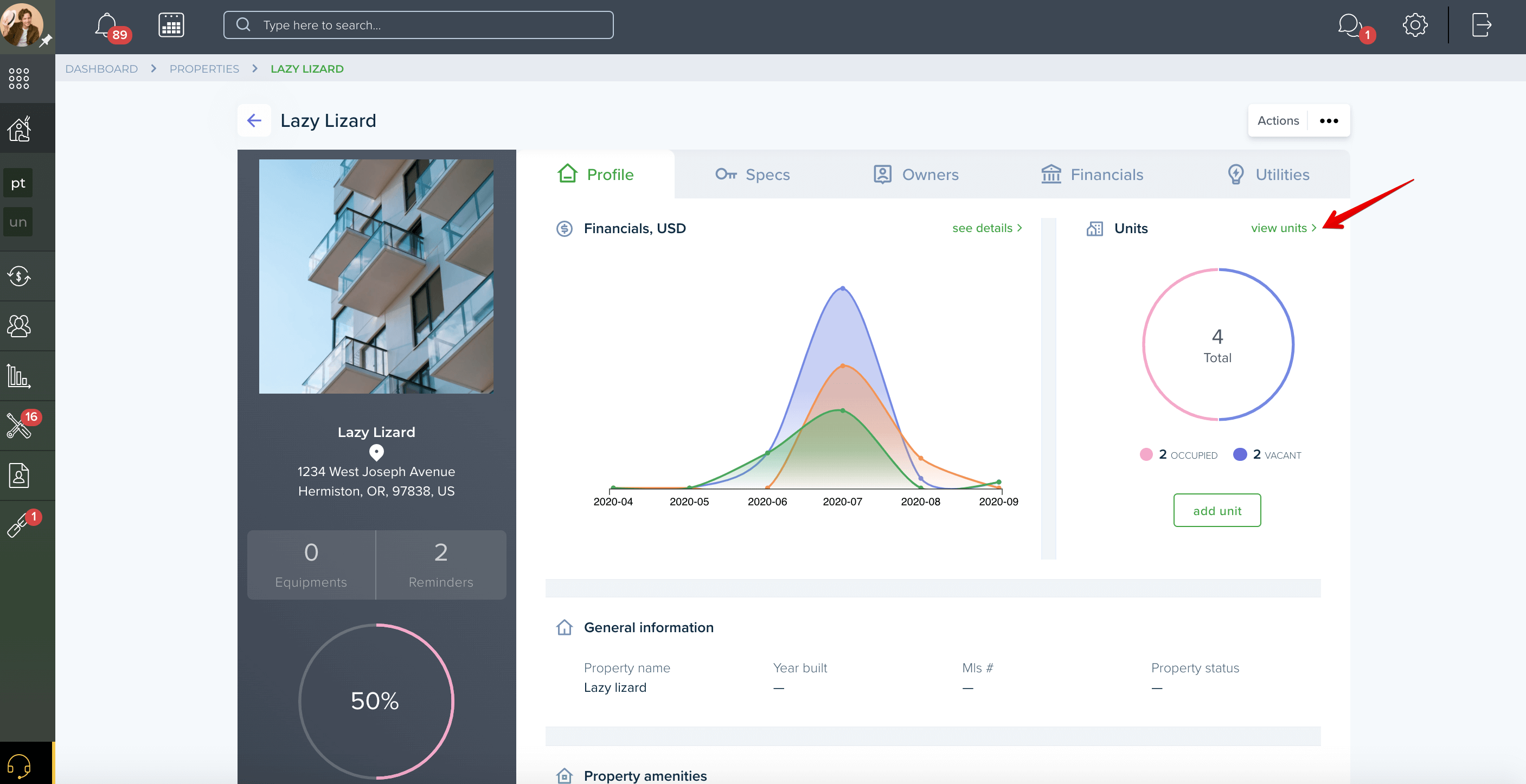Viewport: 1526px width, 784px height.
Task: Click the 50% occupancy progress ring
Action: point(376,702)
